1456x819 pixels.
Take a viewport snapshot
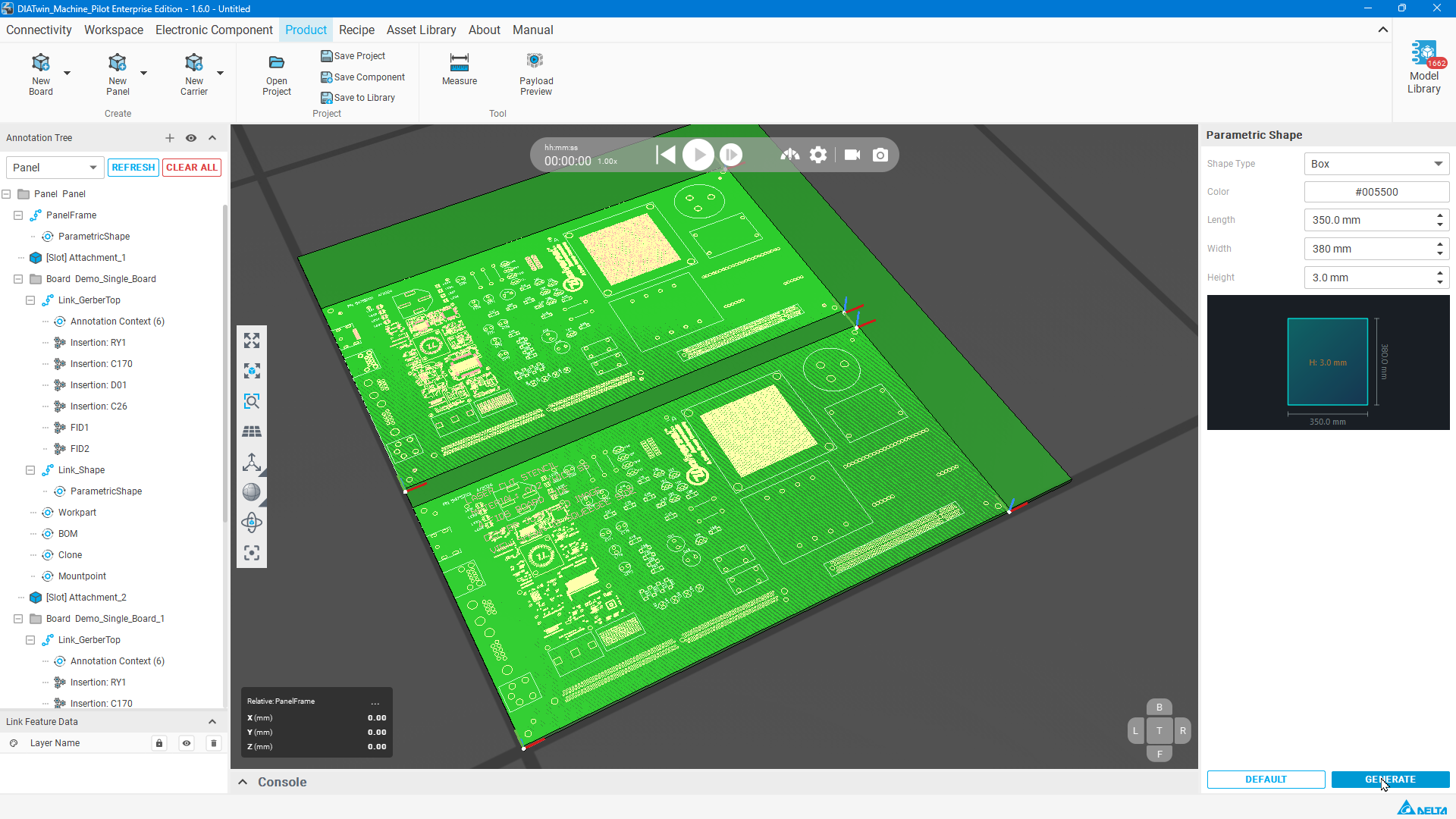click(x=880, y=155)
